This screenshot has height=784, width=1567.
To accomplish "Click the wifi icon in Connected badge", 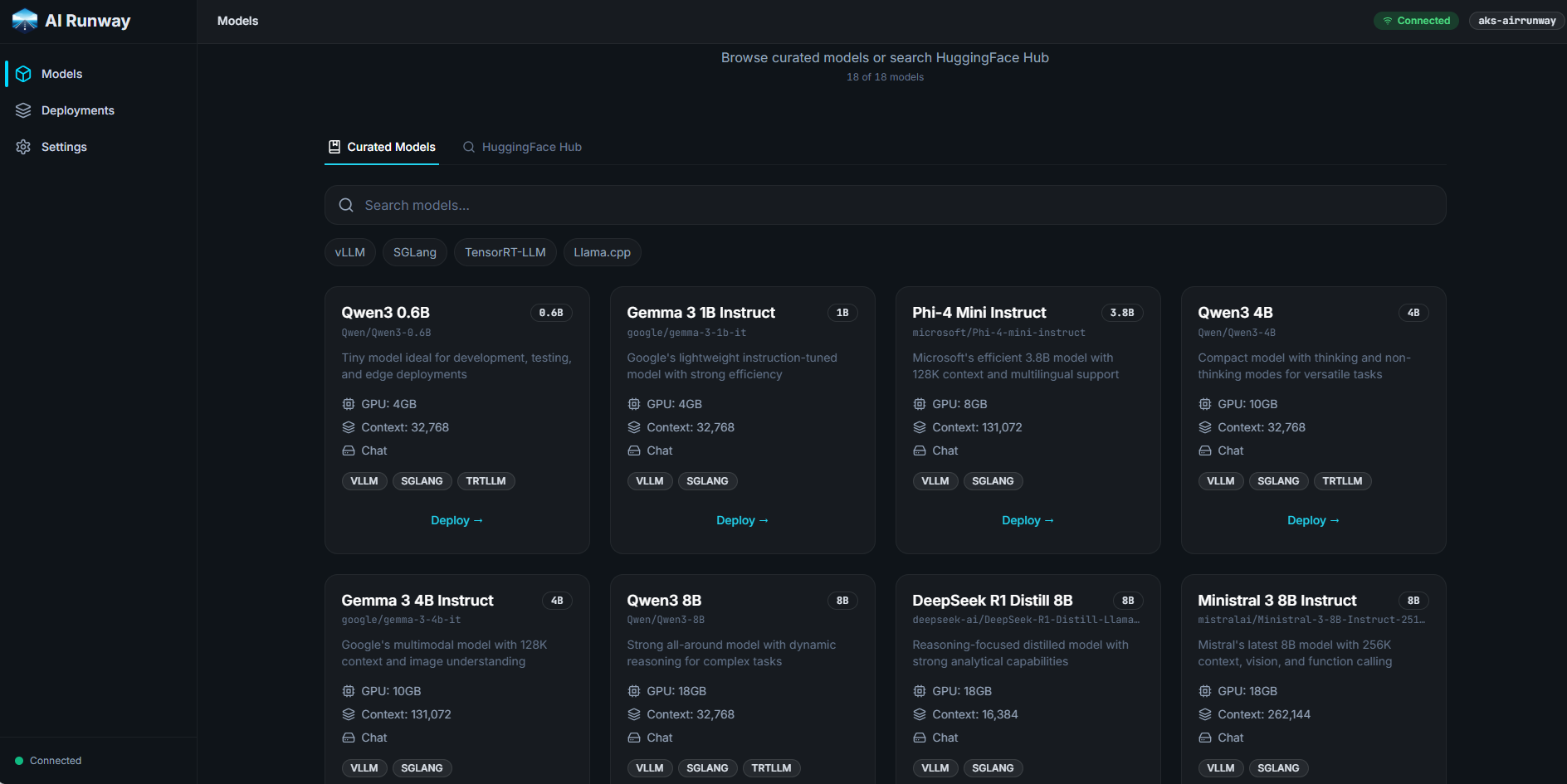I will tap(1388, 21).
